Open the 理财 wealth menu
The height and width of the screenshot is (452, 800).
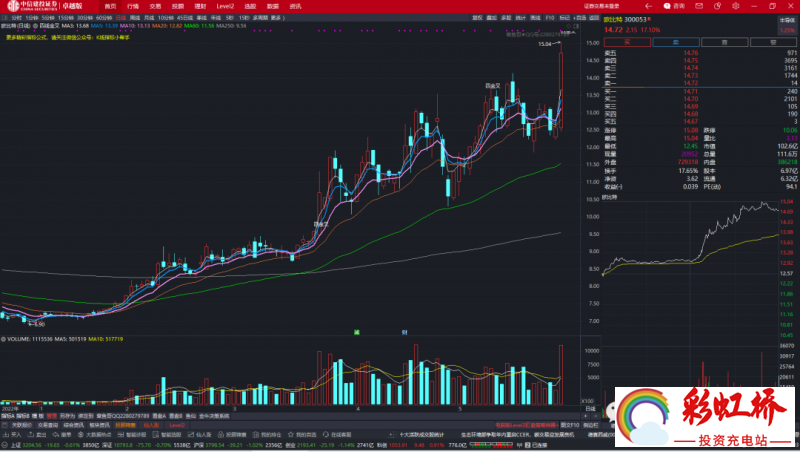tap(201, 6)
